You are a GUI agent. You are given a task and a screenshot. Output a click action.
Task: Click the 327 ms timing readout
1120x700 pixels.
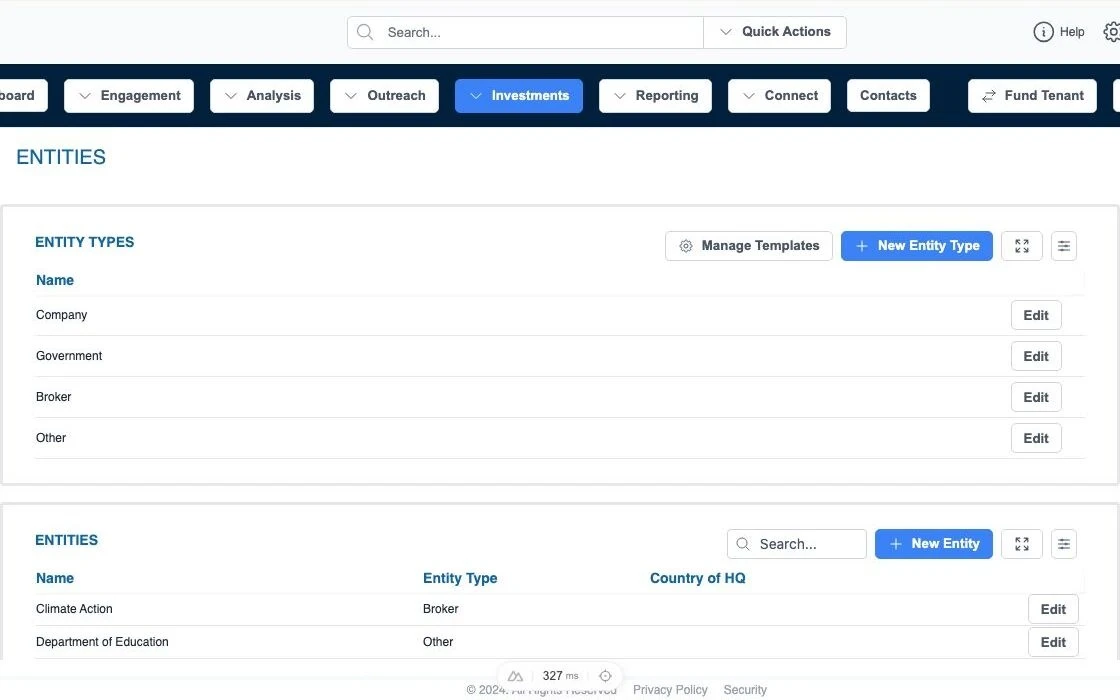[x=560, y=676]
